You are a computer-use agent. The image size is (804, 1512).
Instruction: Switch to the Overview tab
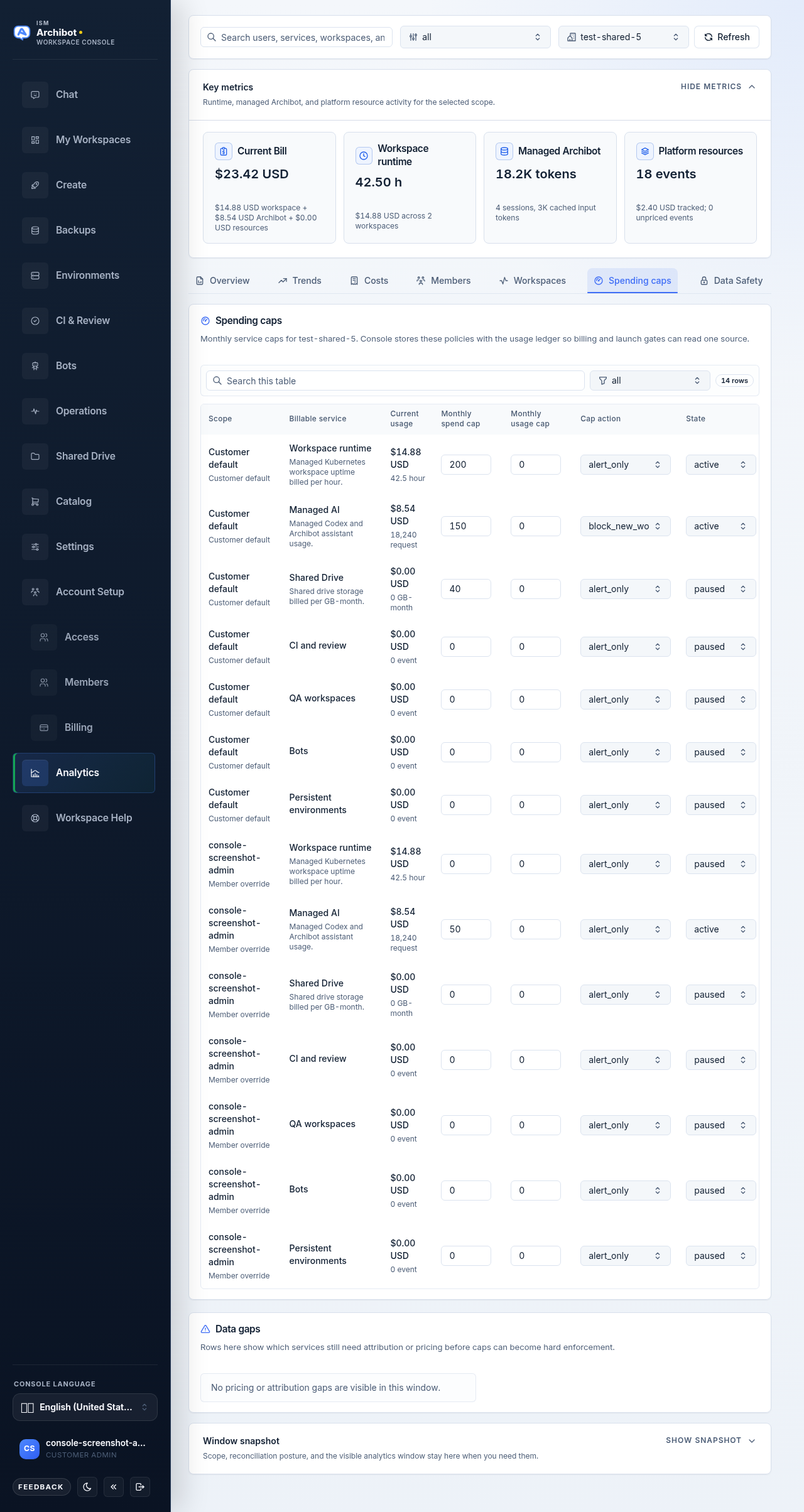coord(223,281)
